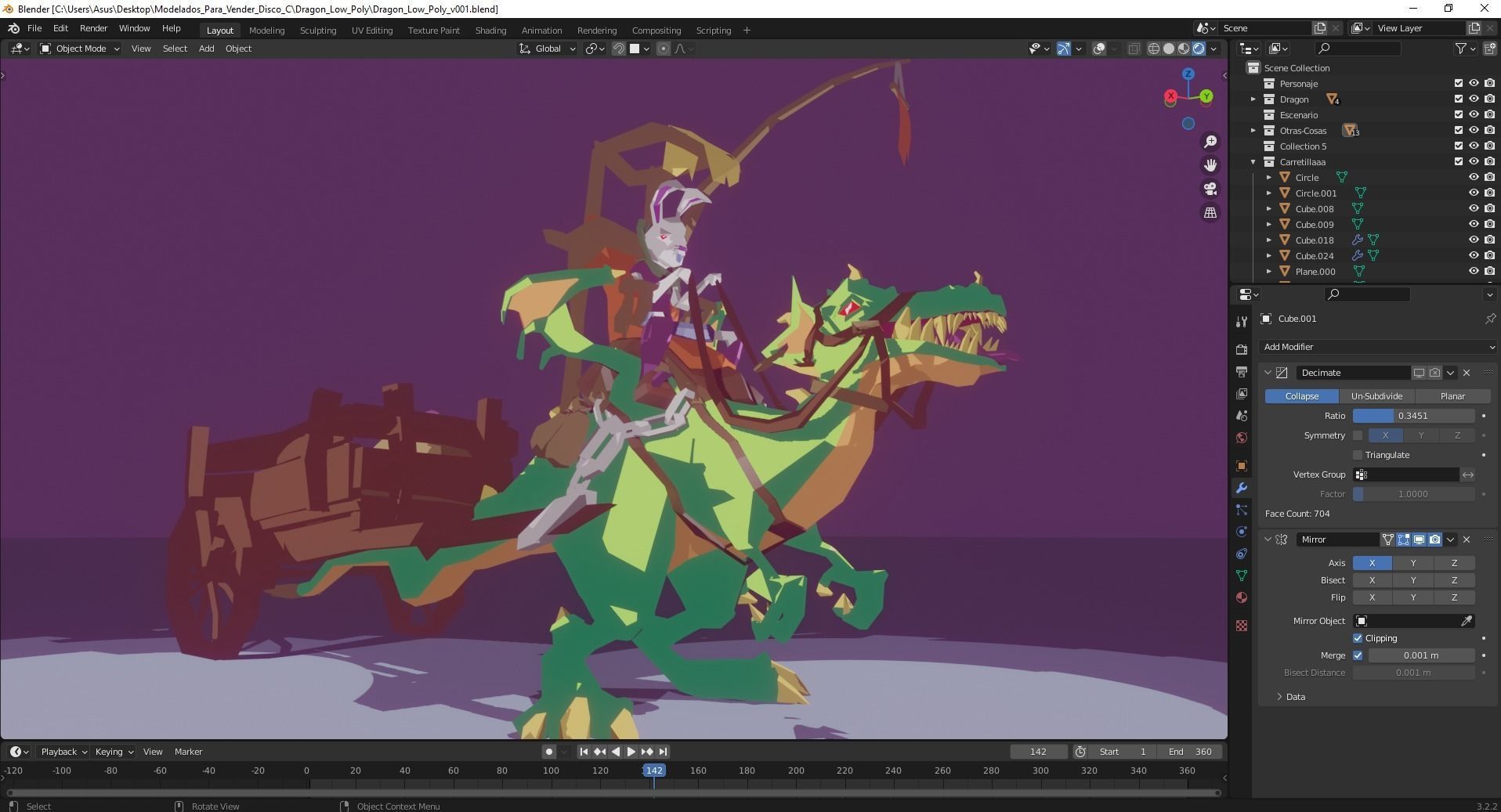Pick Mirror Object with eyedropper

click(1467, 621)
